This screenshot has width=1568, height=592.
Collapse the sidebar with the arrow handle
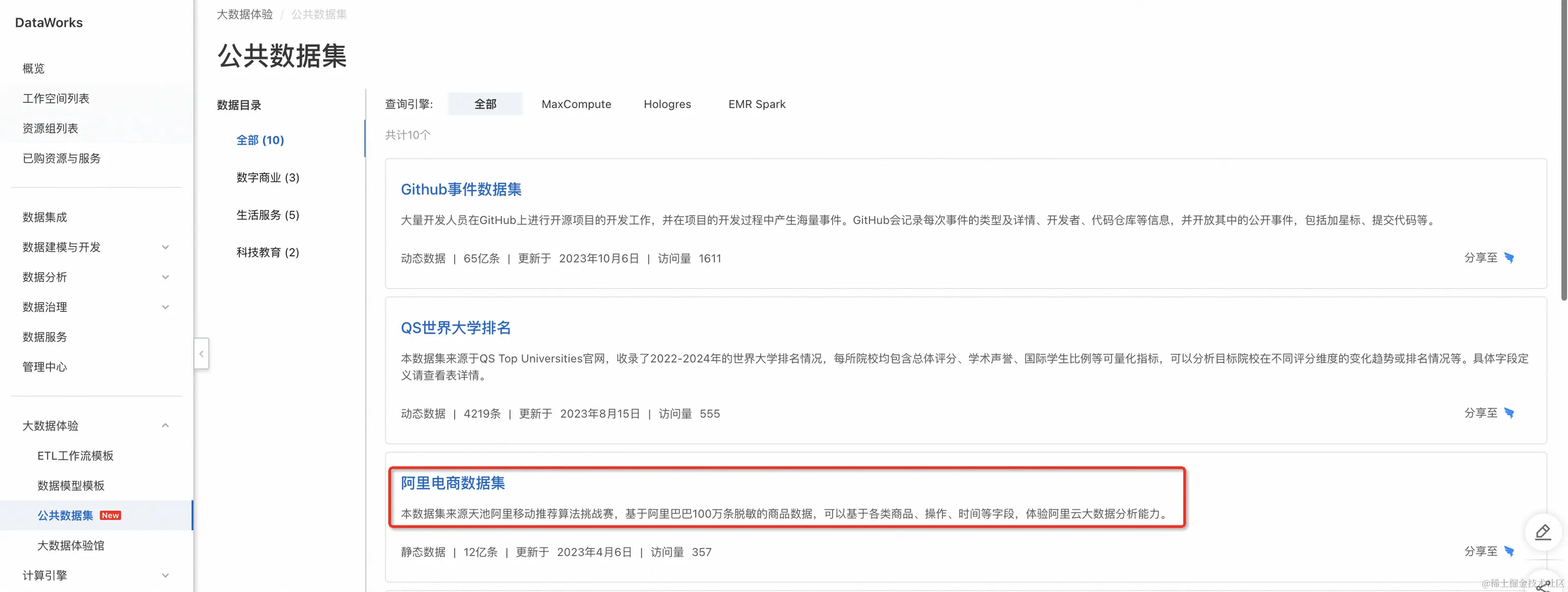click(x=202, y=353)
